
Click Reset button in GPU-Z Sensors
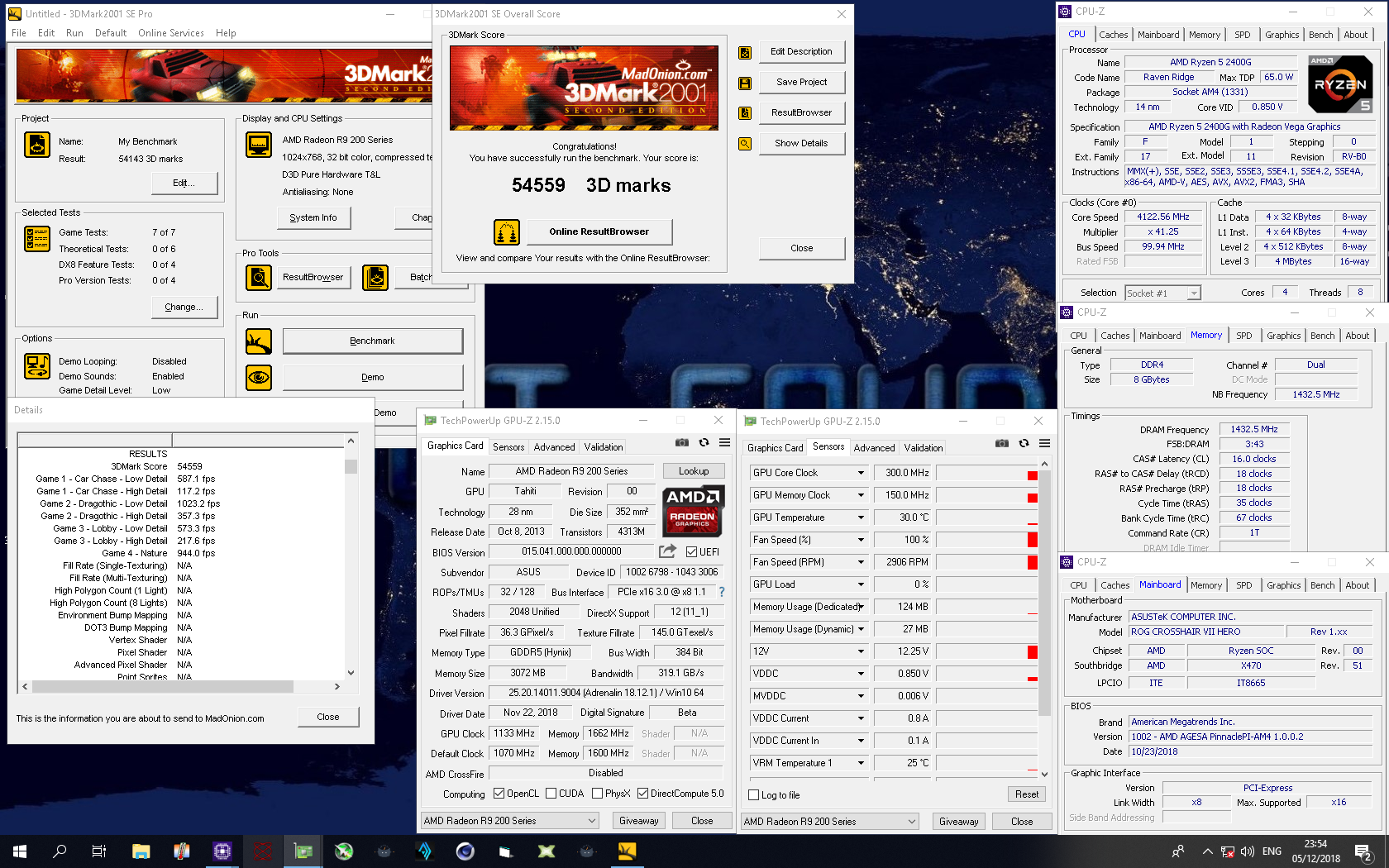click(1027, 794)
